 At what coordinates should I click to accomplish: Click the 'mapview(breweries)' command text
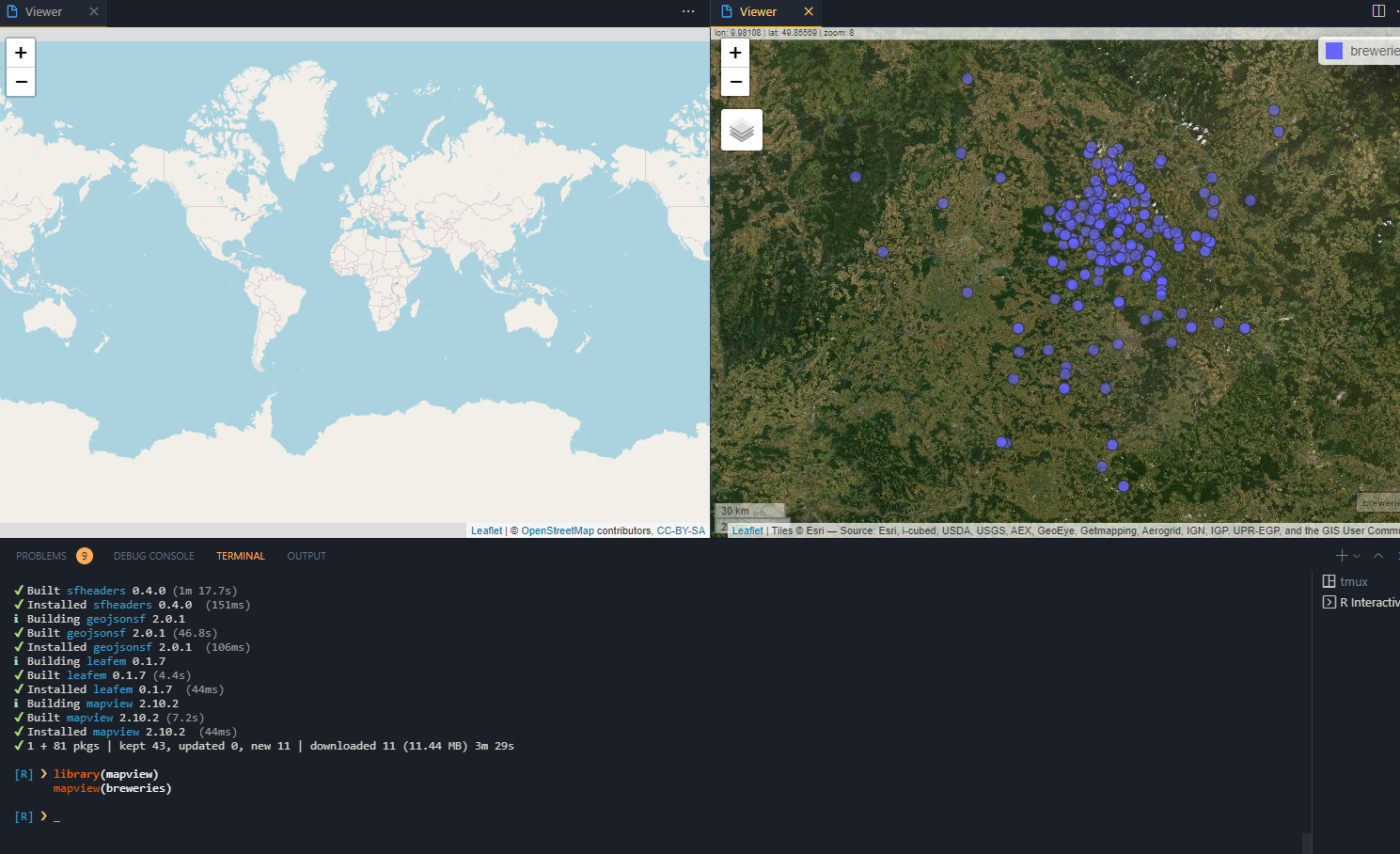pos(113,788)
